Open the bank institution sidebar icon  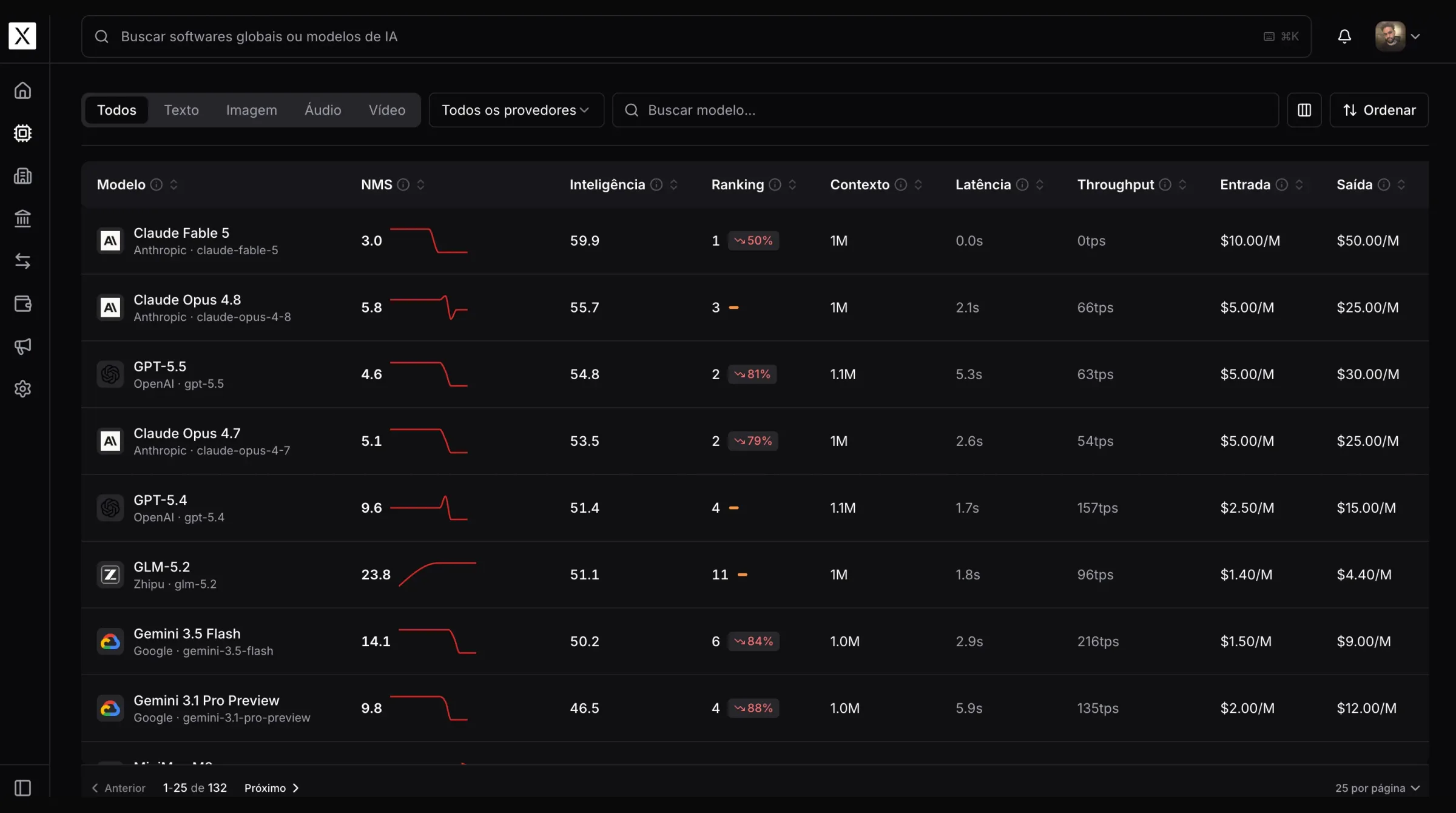point(22,218)
